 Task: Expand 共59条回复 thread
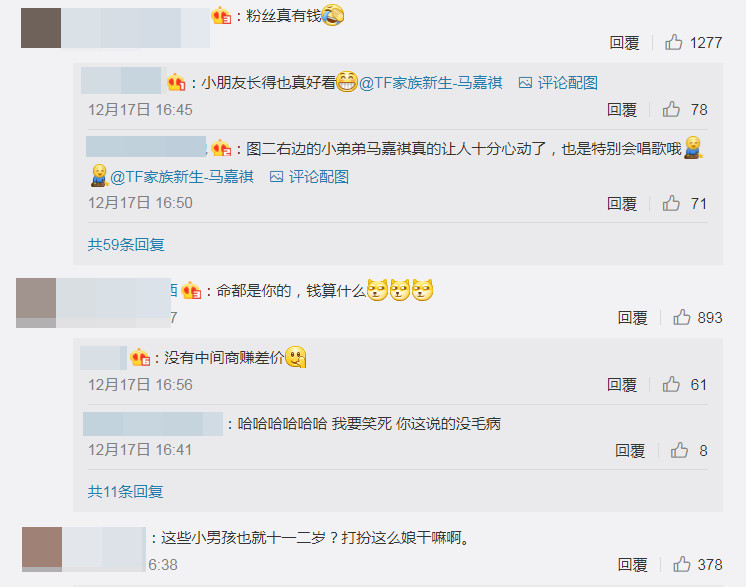pos(126,245)
